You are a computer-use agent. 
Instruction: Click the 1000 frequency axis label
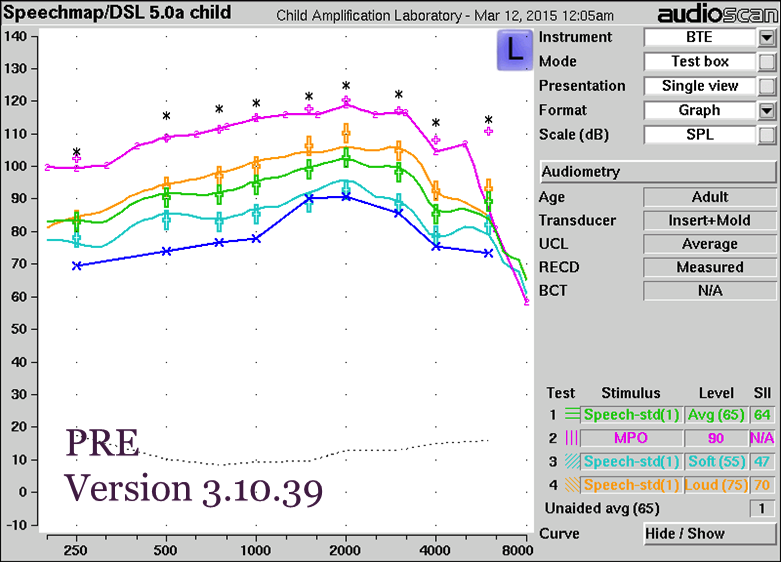tap(255, 551)
